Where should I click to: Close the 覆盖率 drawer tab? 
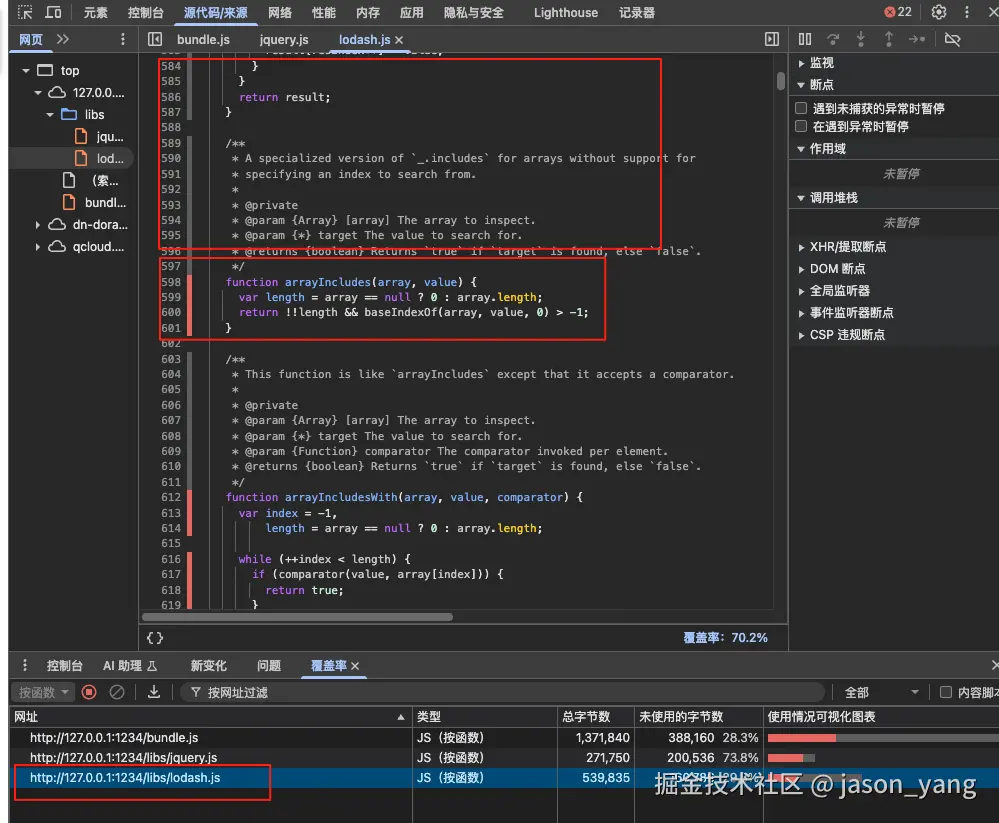[x=355, y=666]
